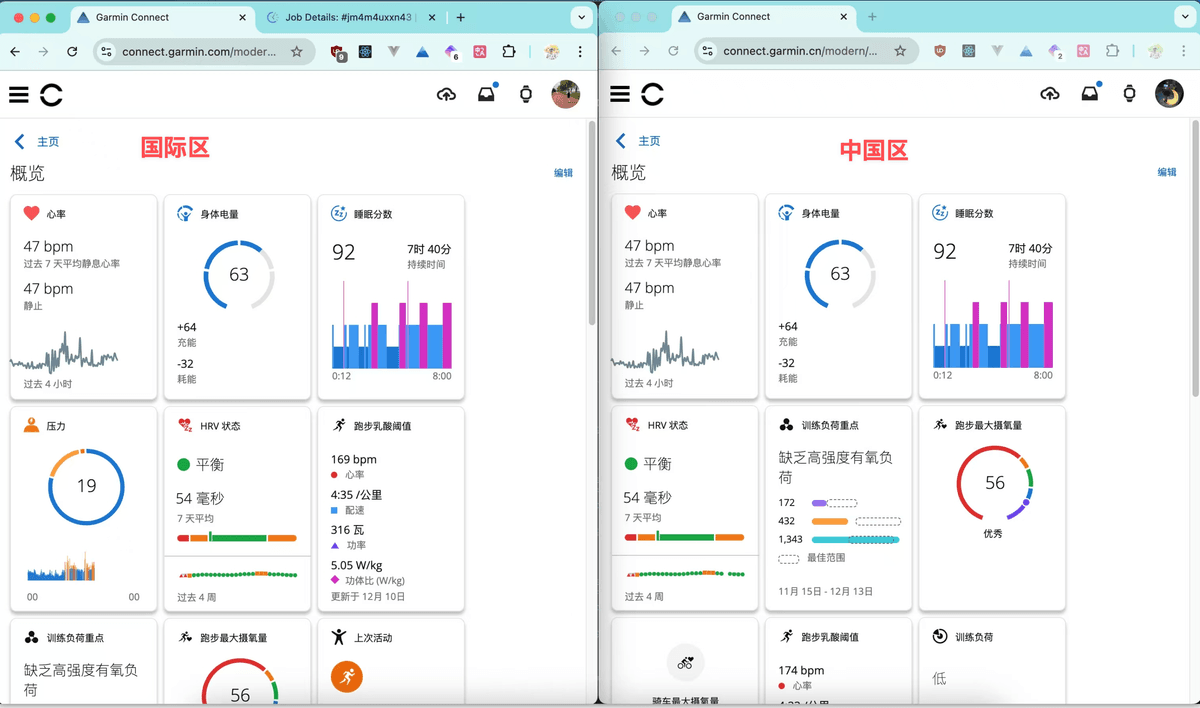
Task: Open tab search dropdown in left browser
Action: click(x=581, y=18)
